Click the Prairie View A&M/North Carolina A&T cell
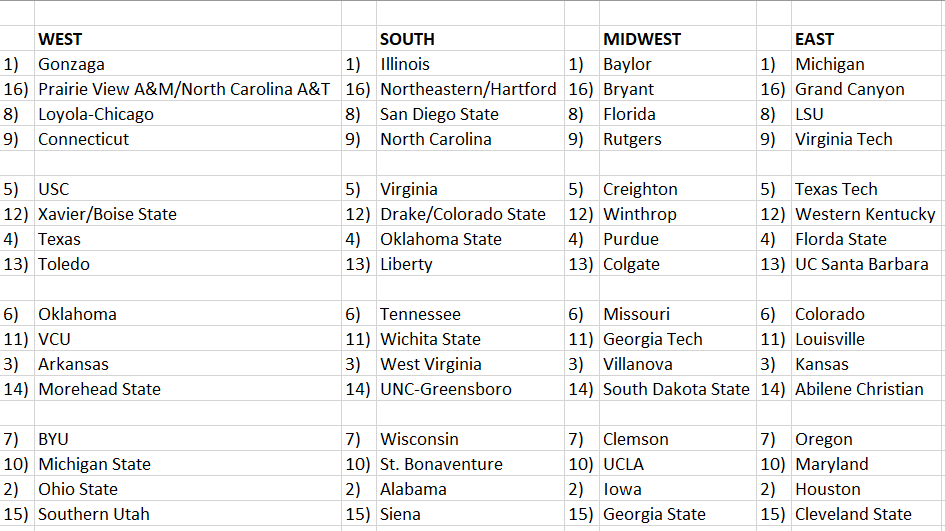This screenshot has width=945, height=531. click(x=184, y=89)
